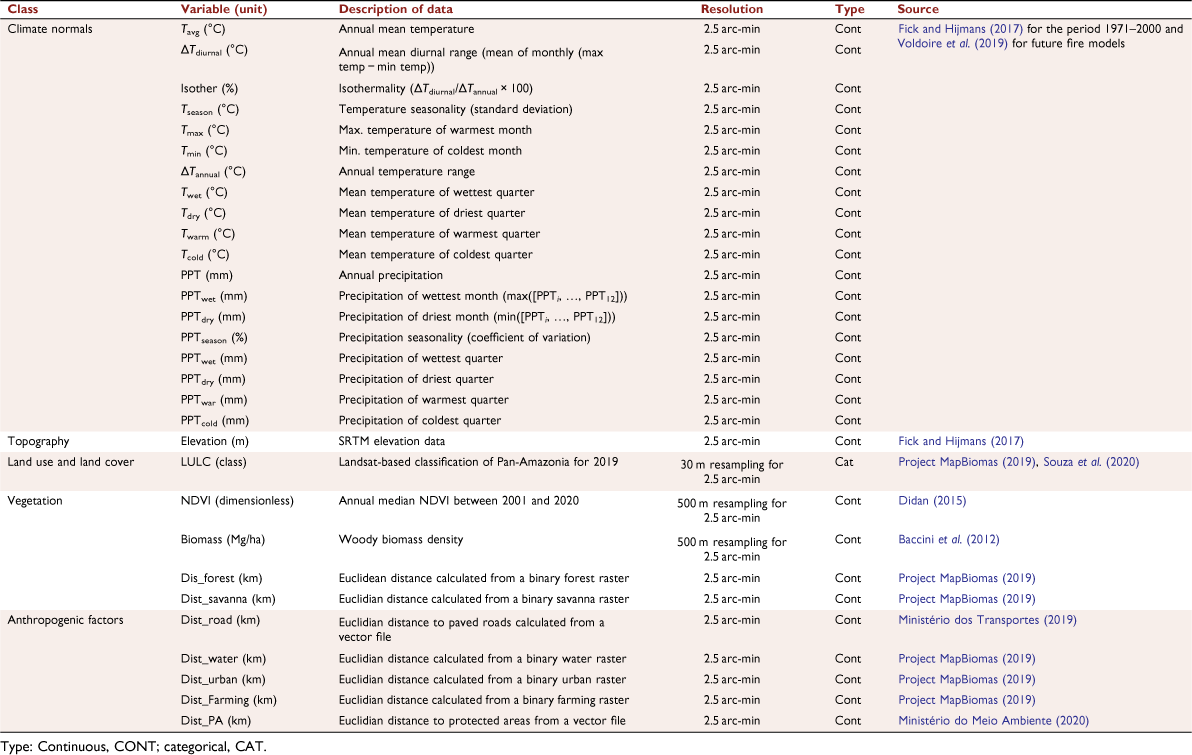1192x755 pixels.
Task: Follow Project MapBiomas (2019) link in Dist_savanna row
Action: tap(967, 598)
